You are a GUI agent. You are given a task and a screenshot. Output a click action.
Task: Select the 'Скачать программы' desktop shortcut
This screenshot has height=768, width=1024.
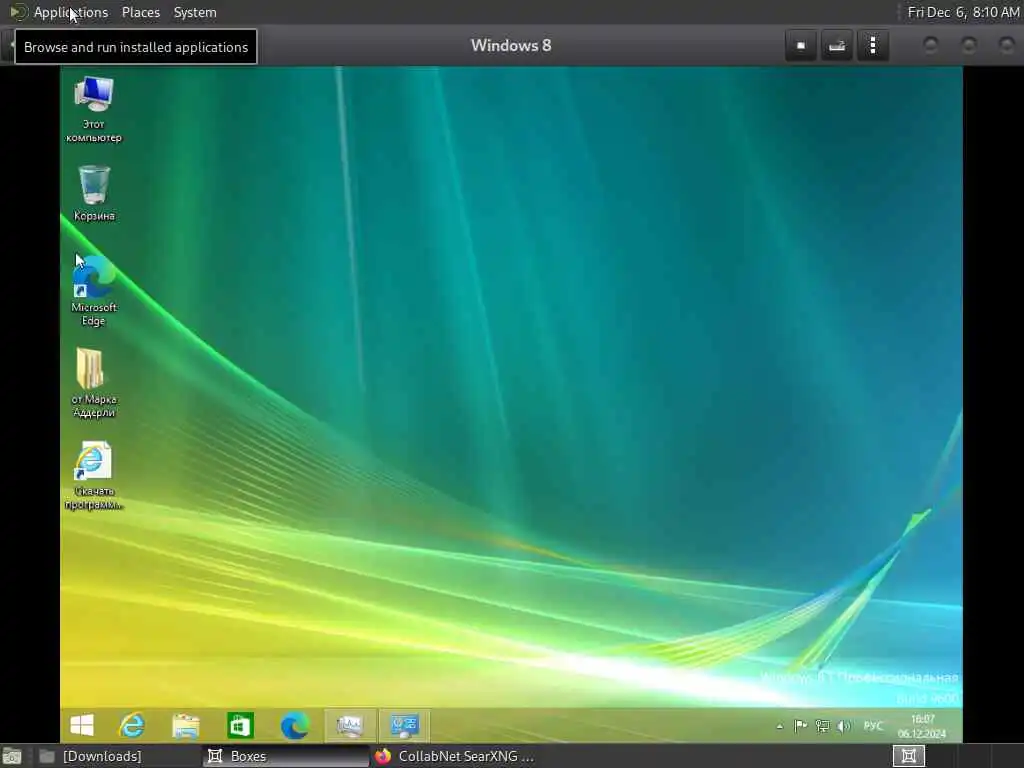click(94, 475)
